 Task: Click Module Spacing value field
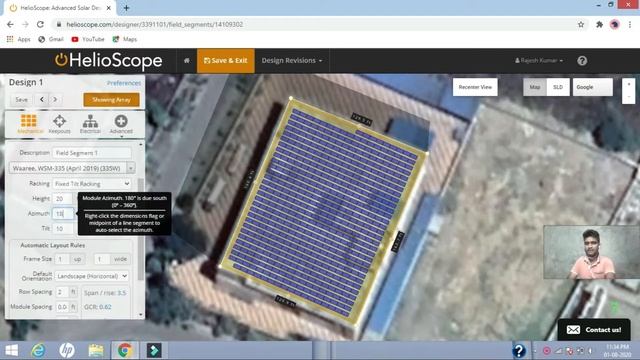point(62,307)
